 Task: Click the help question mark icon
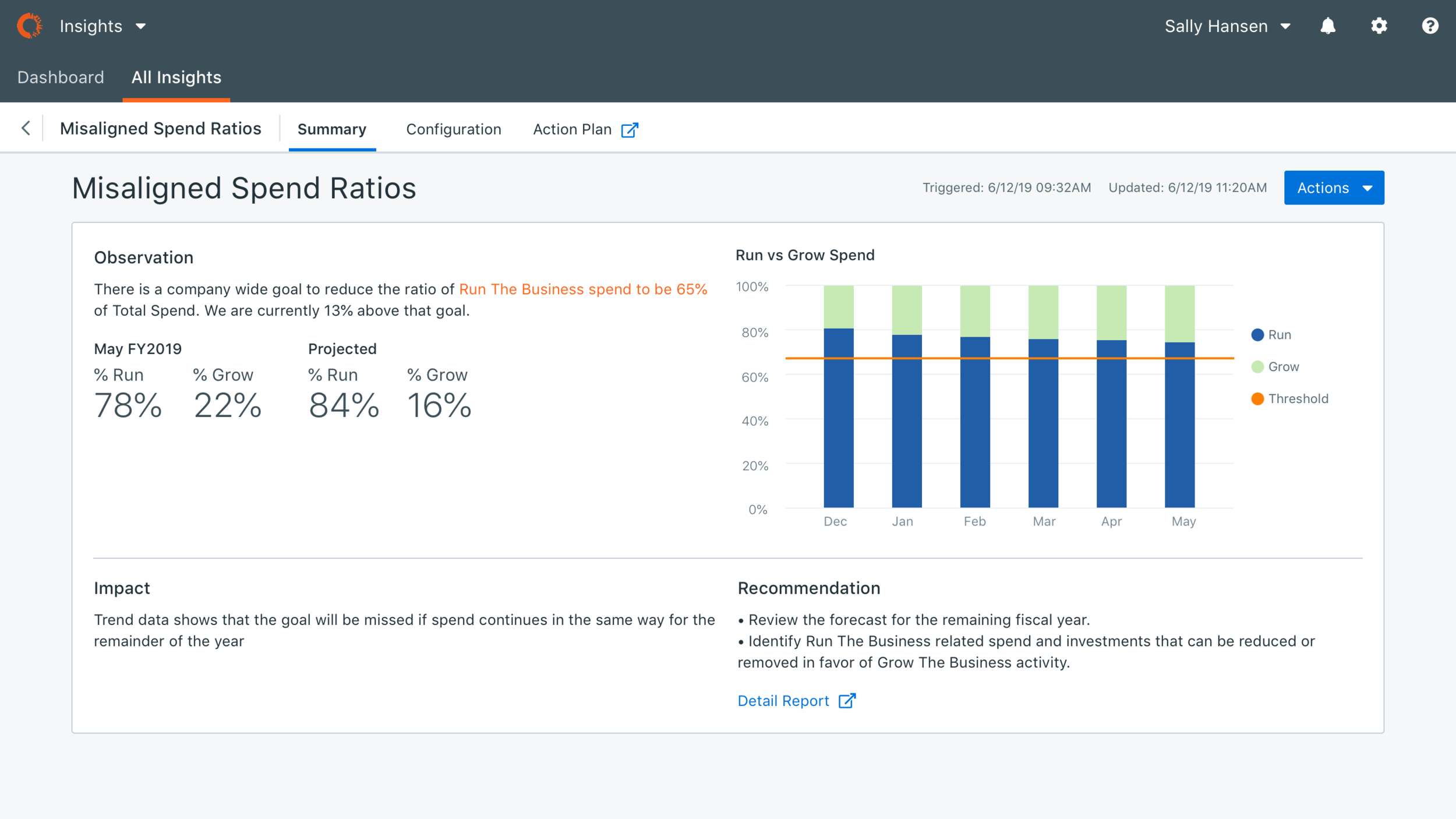1430,26
